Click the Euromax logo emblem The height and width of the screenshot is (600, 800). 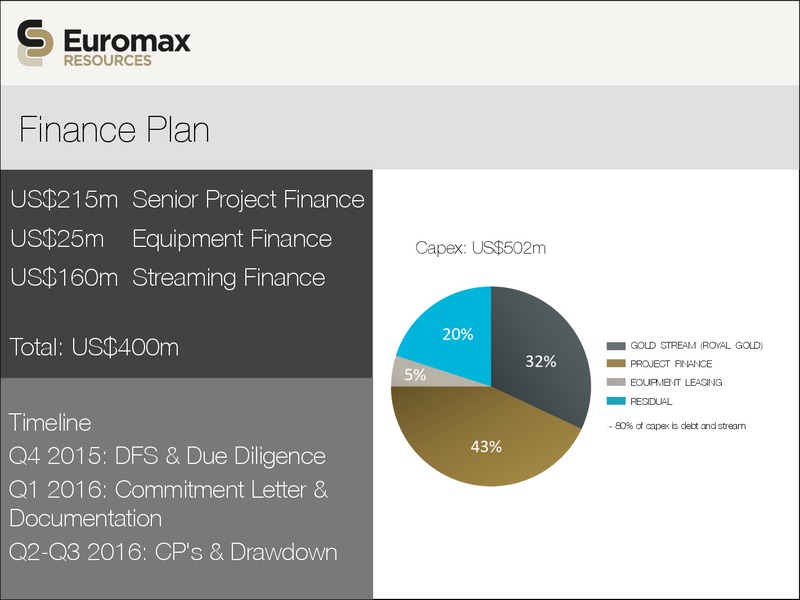pyautogui.click(x=35, y=43)
